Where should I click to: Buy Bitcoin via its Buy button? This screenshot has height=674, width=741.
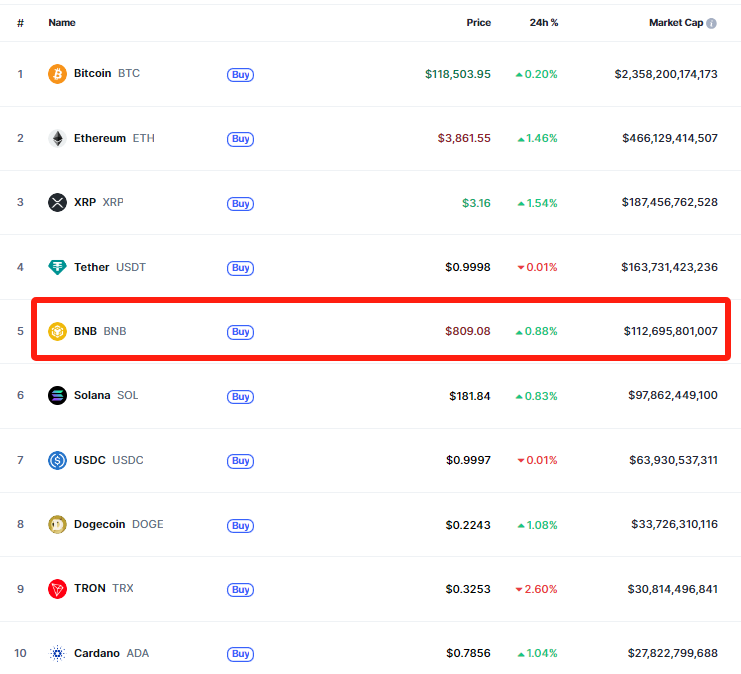[x=241, y=75]
